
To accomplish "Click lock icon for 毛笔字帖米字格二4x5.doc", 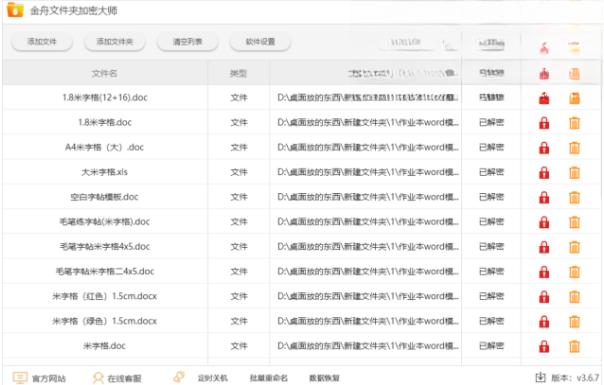I will coord(544,272).
